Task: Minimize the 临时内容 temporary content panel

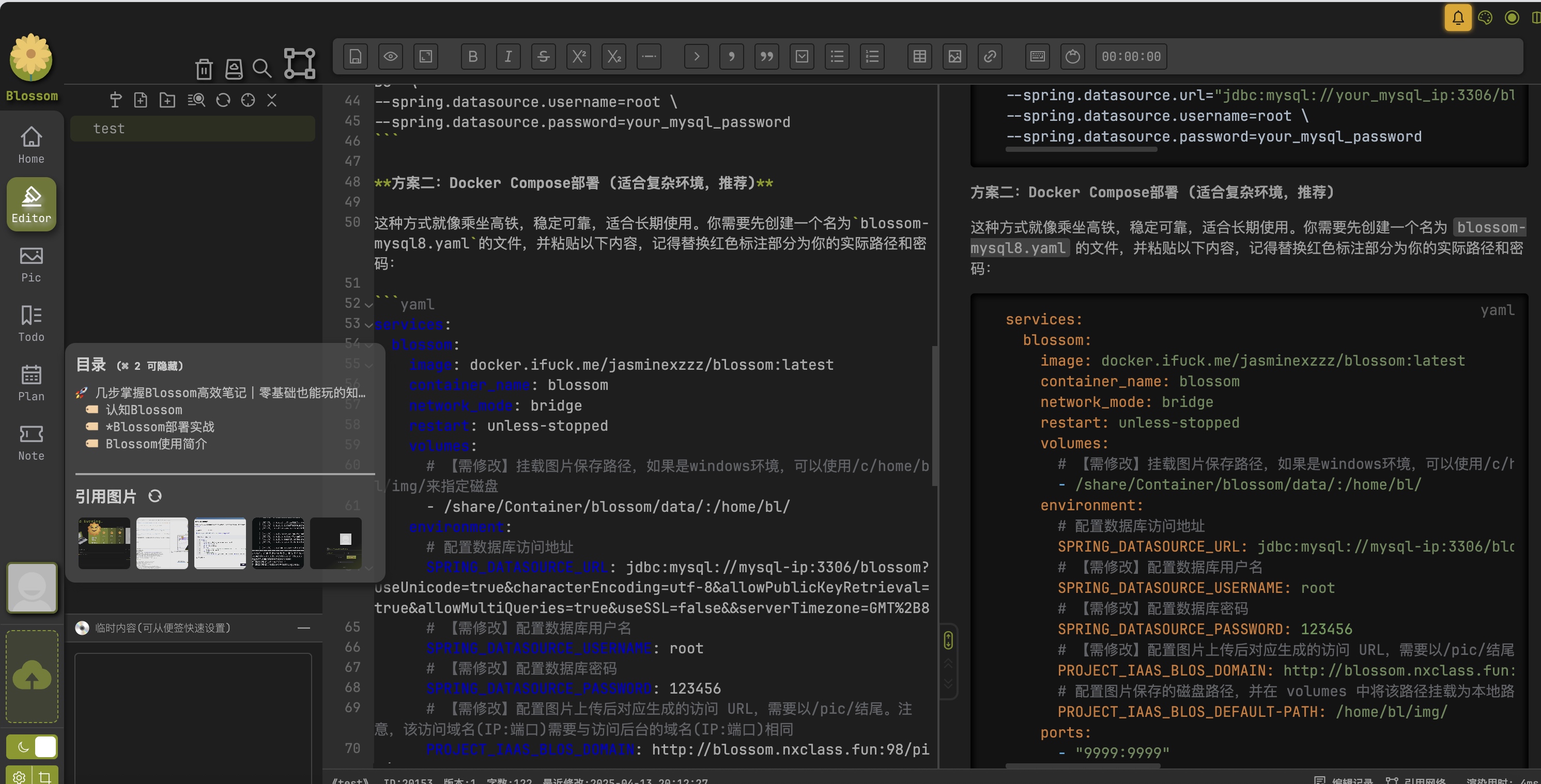Action: pyautogui.click(x=304, y=628)
